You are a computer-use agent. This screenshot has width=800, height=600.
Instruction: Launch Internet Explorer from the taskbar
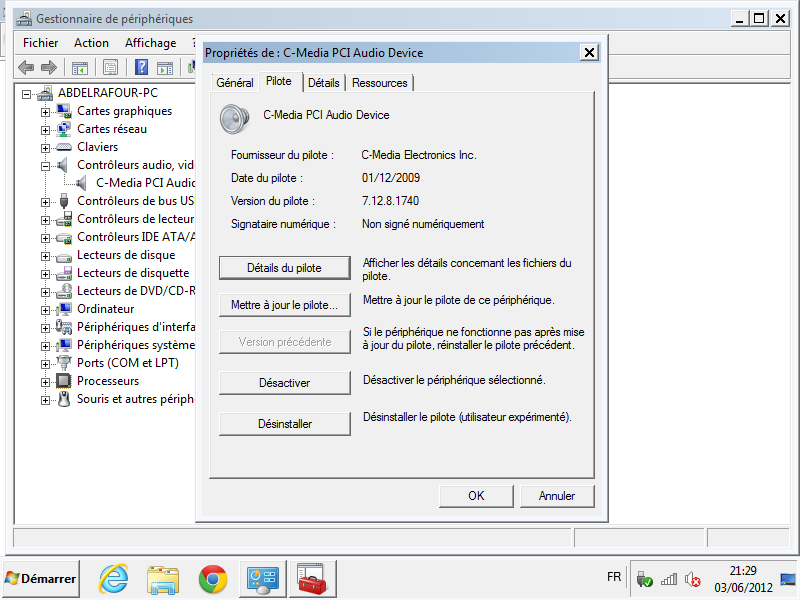[x=113, y=580]
